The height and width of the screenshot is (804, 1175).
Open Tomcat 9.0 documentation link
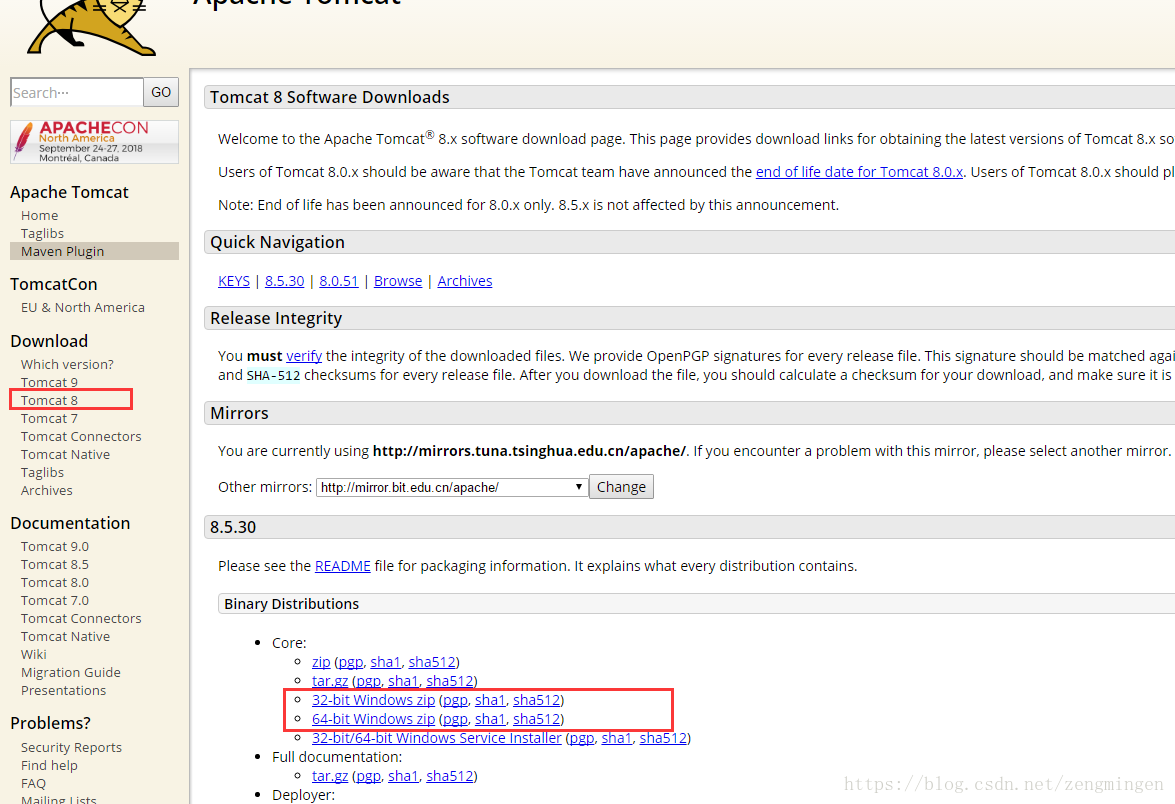pos(55,547)
